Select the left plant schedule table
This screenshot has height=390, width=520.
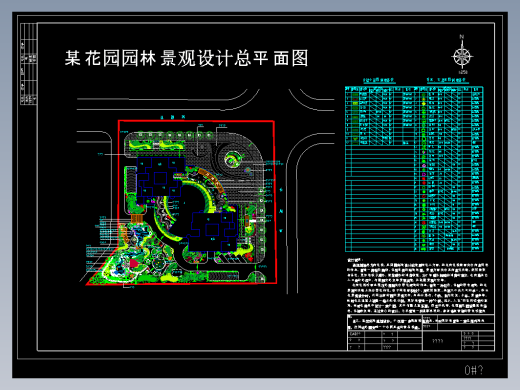click(380, 169)
